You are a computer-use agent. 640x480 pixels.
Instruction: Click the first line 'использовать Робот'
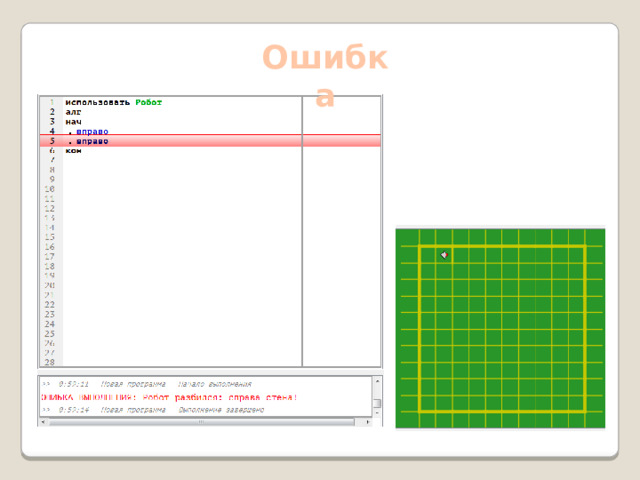[113, 102]
